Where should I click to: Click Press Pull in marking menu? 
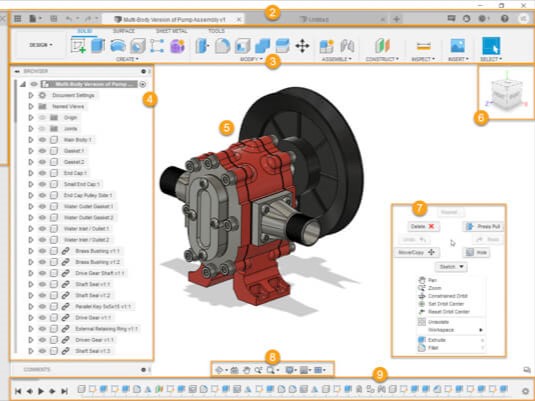(x=483, y=226)
